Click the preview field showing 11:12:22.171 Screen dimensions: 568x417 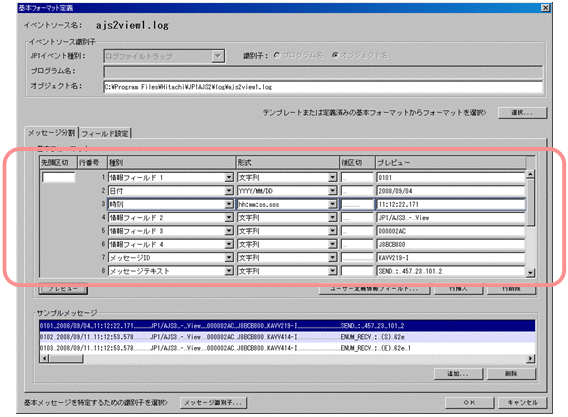(x=451, y=204)
